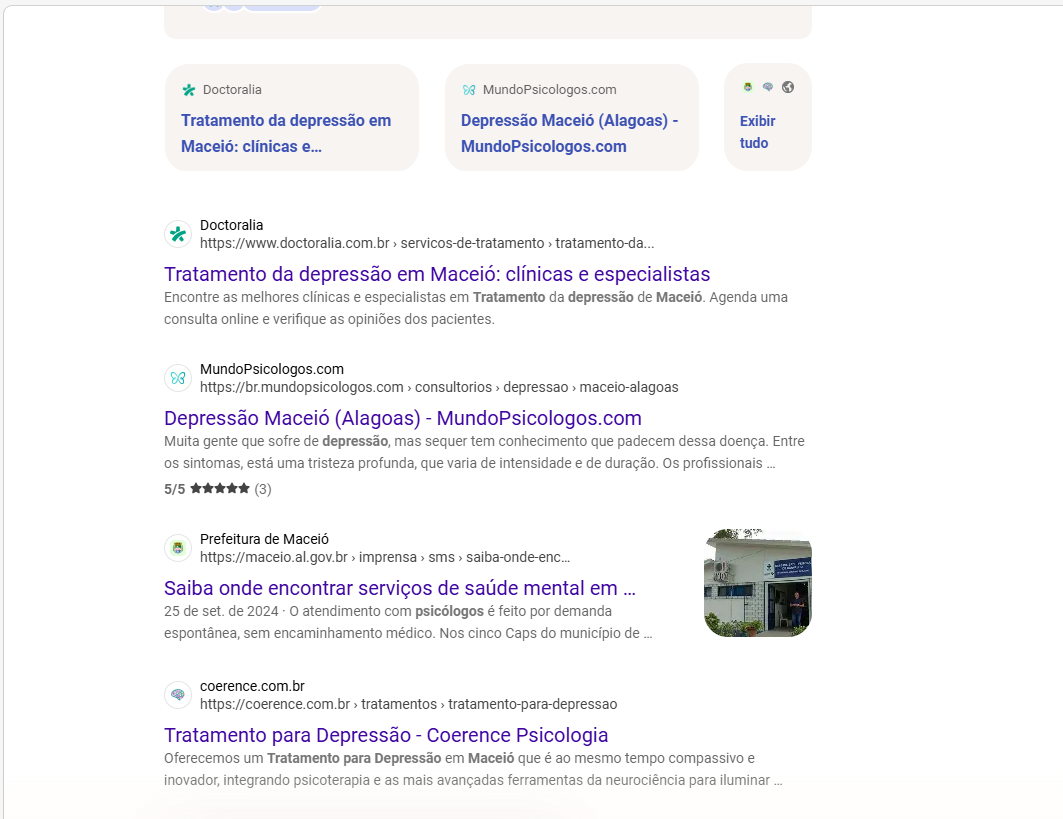
Task: Click the 5/5 star rating
Action: 218,489
